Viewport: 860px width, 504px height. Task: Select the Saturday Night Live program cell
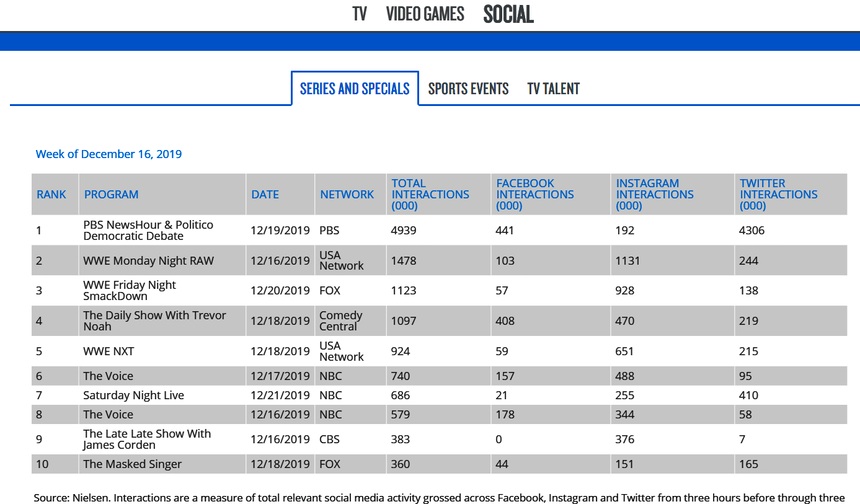click(x=133, y=395)
